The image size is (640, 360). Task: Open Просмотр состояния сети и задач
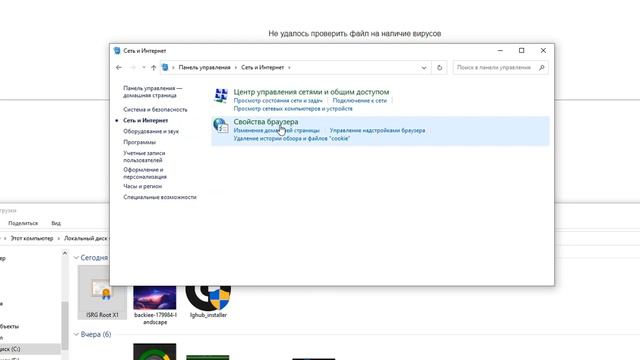coord(278,100)
